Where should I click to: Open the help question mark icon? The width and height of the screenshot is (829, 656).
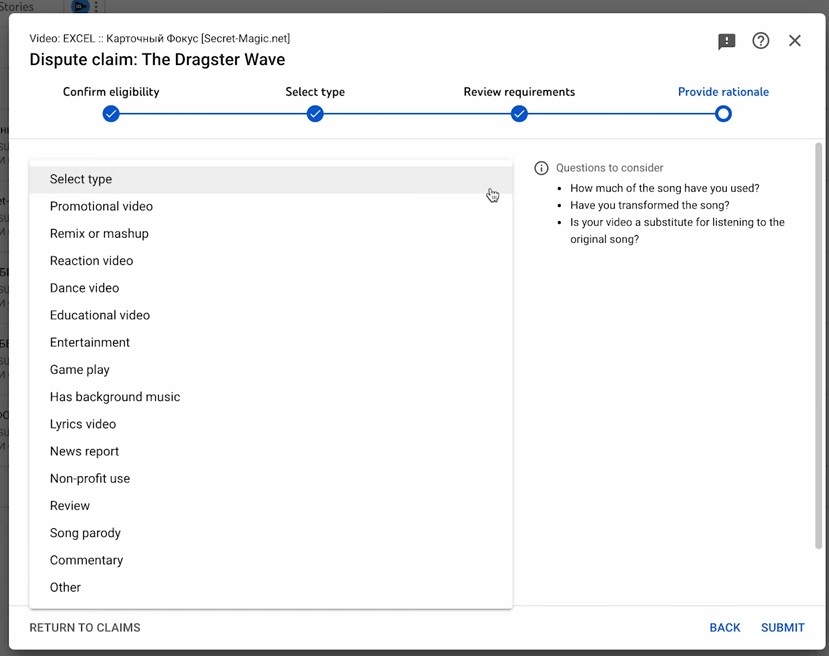760,41
